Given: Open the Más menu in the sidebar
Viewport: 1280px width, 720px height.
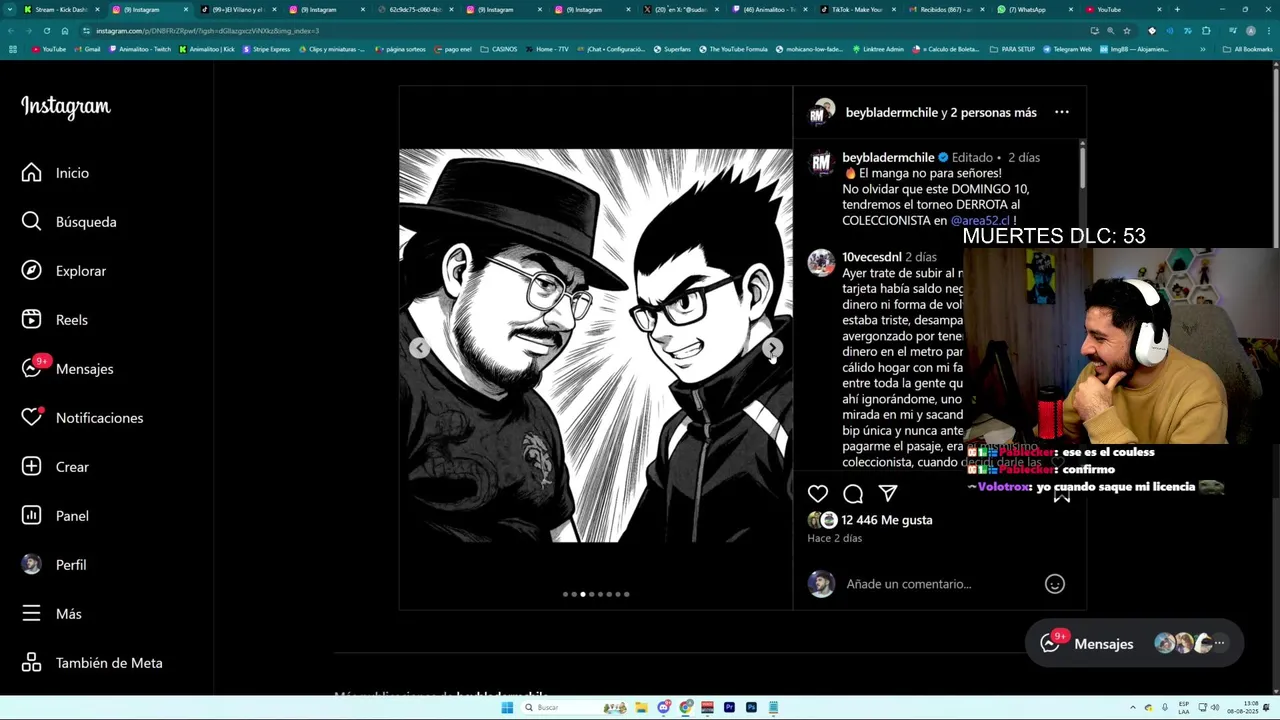Looking at the screenshot, I should (51, 614).
